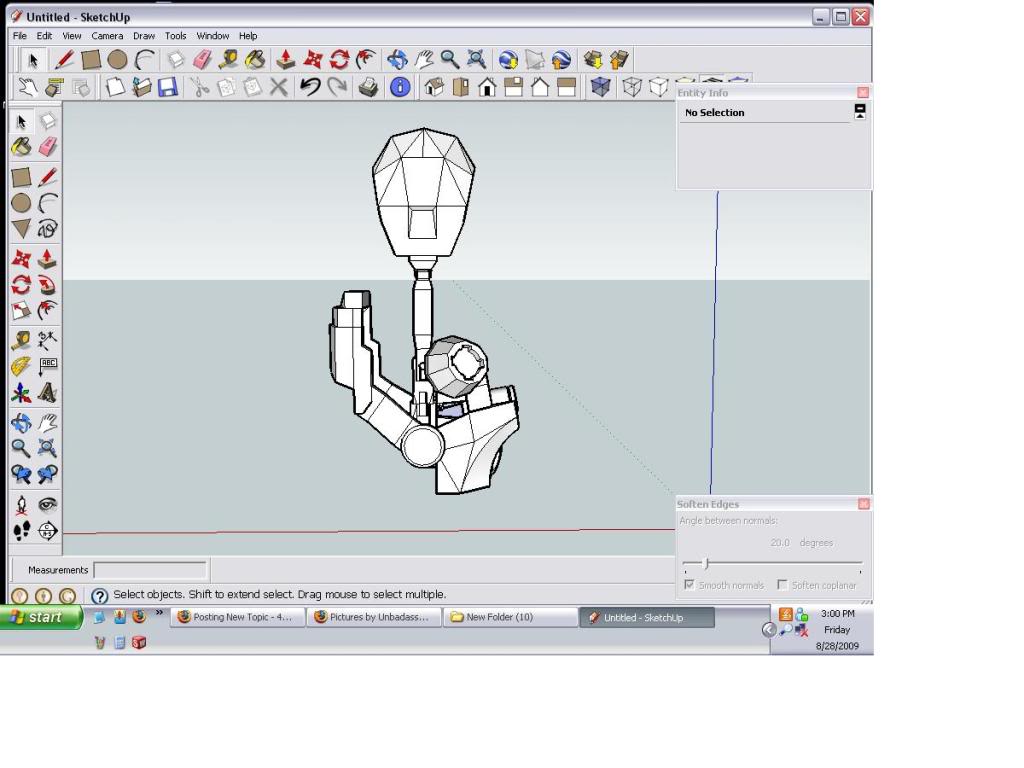Viewport: 1024px width, 768px height.
Task: Click the Erase X icon in the toolbar
Action: 279,87
